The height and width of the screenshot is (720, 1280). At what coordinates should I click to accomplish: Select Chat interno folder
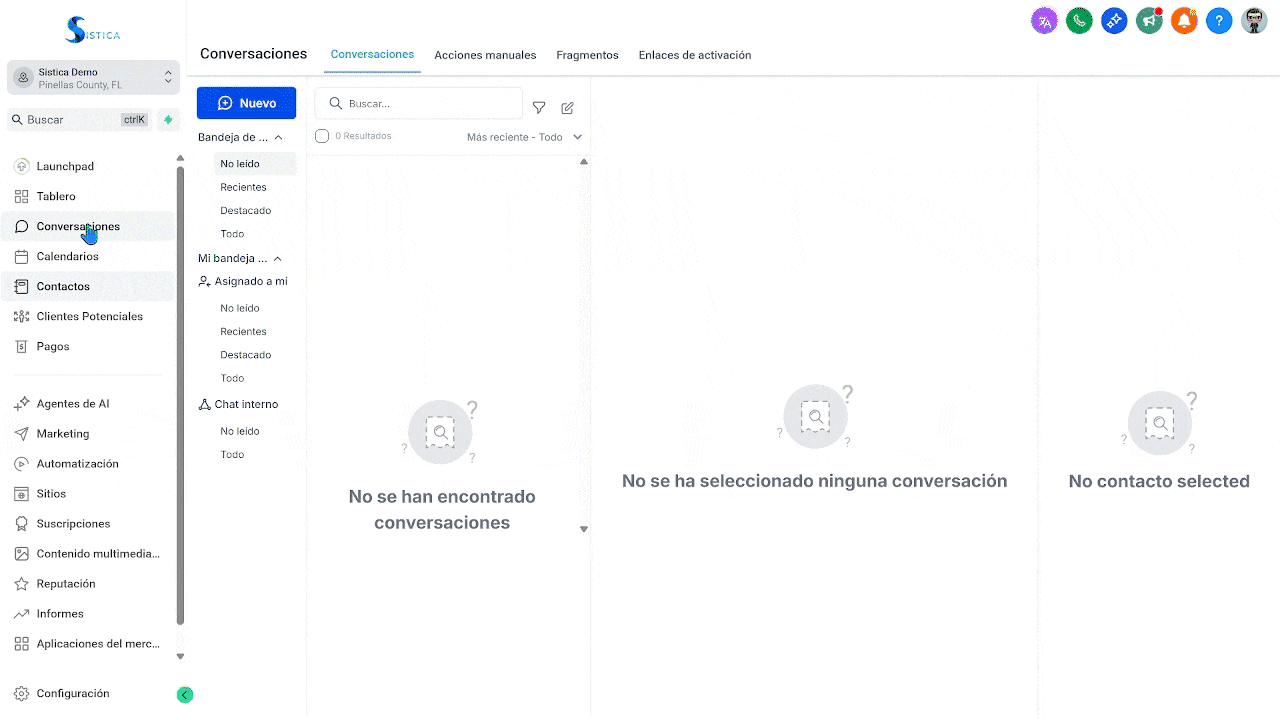coord(238,405)
